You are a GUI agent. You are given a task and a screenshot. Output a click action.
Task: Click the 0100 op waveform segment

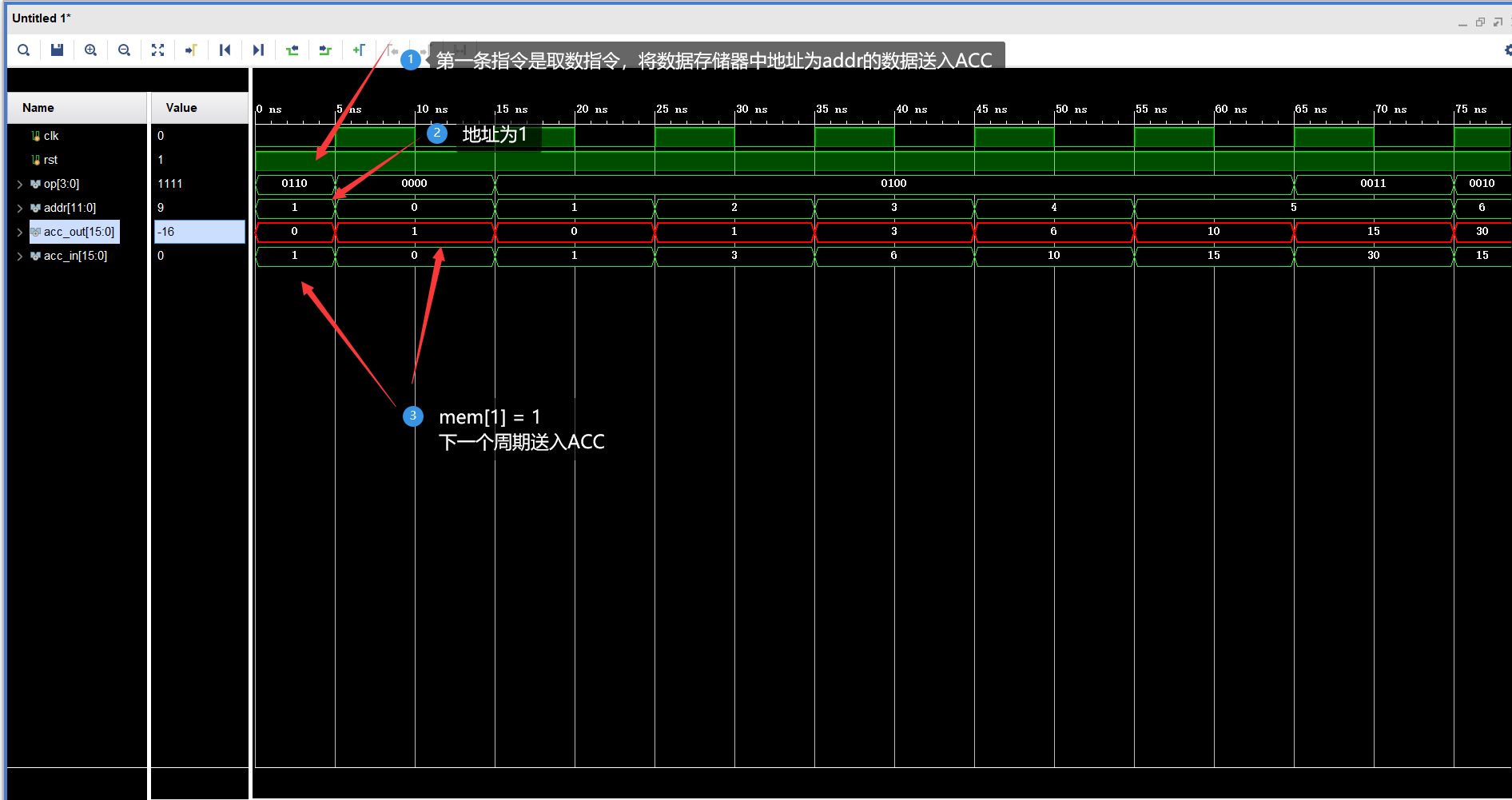(x=894, y=184)
